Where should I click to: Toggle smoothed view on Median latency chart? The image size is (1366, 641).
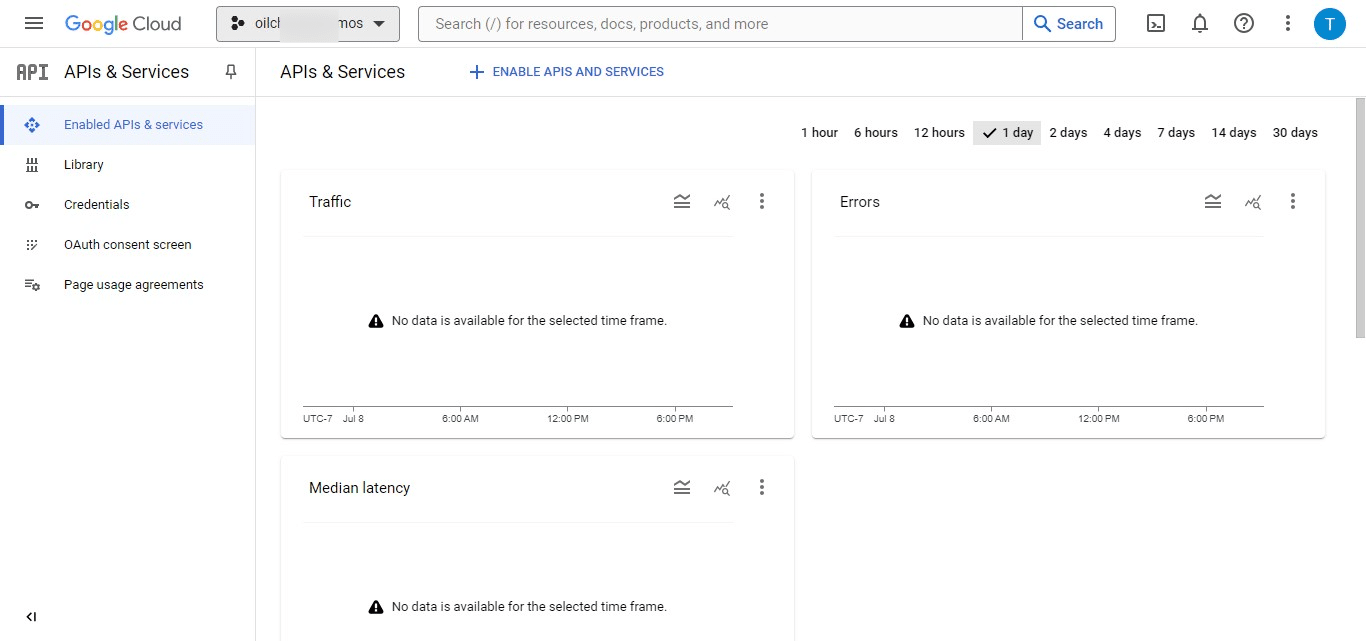tap(682, 487)
